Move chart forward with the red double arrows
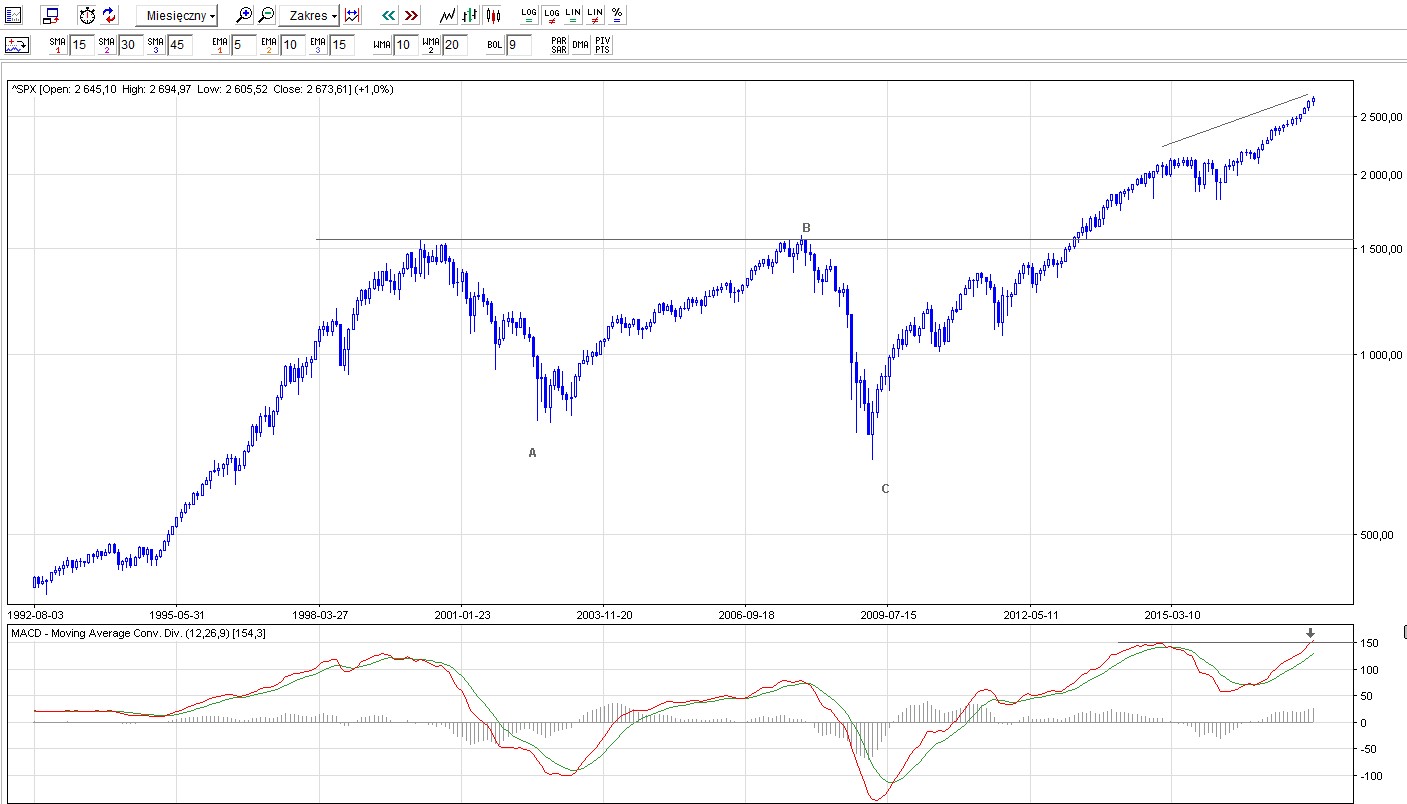The height and width of the screenshot is (804, 1407). pyautogui.click(x=411, y=15)
